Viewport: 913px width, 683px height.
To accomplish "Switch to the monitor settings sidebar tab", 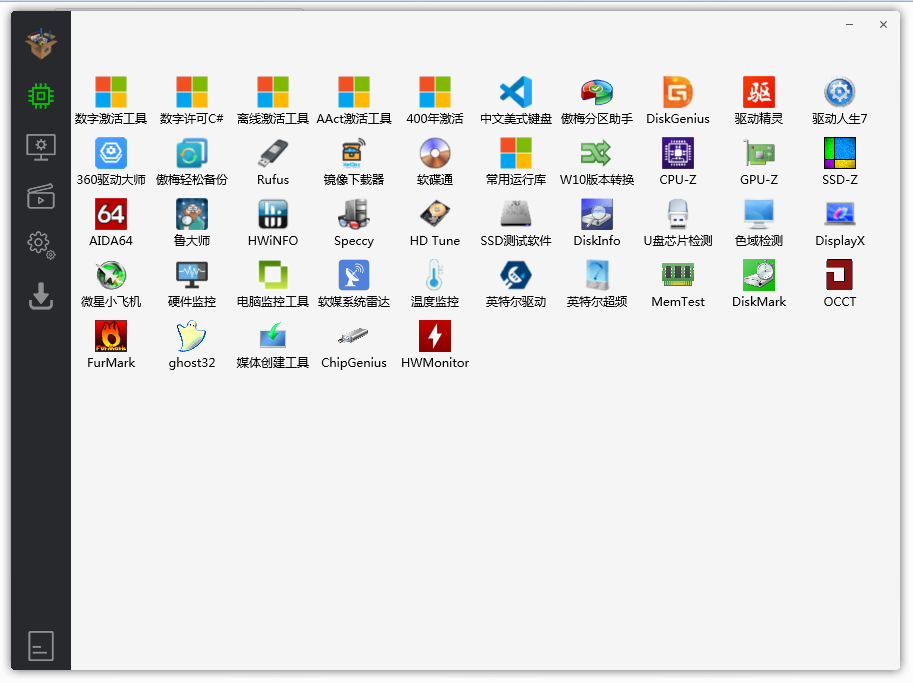I will [41, 146].
